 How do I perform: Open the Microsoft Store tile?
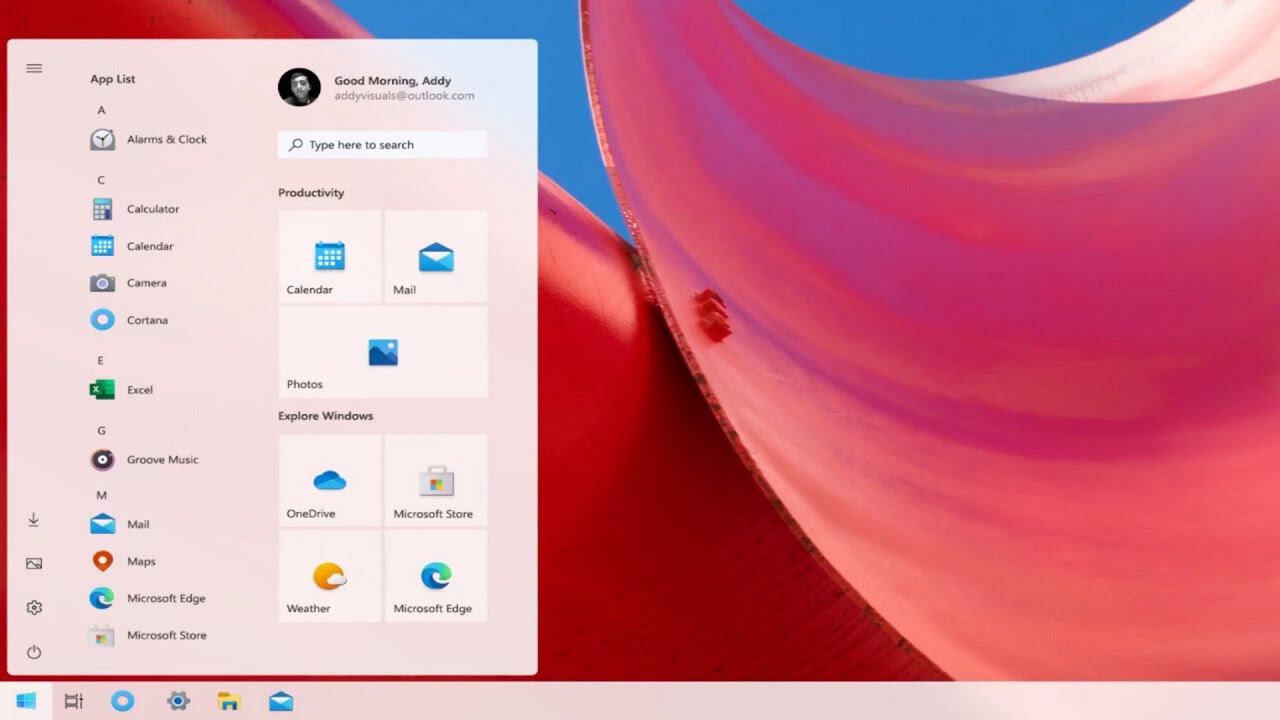(436, 480)
